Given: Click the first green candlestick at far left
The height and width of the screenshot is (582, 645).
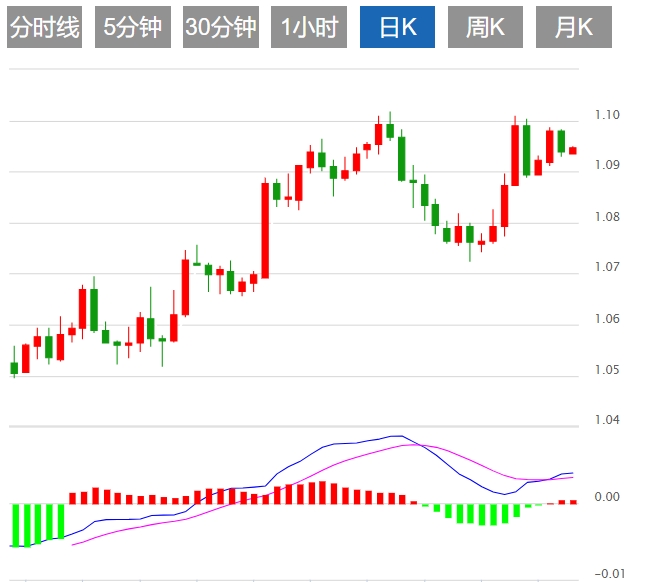Looking at the screenshot, I should [x=14, y=367].
